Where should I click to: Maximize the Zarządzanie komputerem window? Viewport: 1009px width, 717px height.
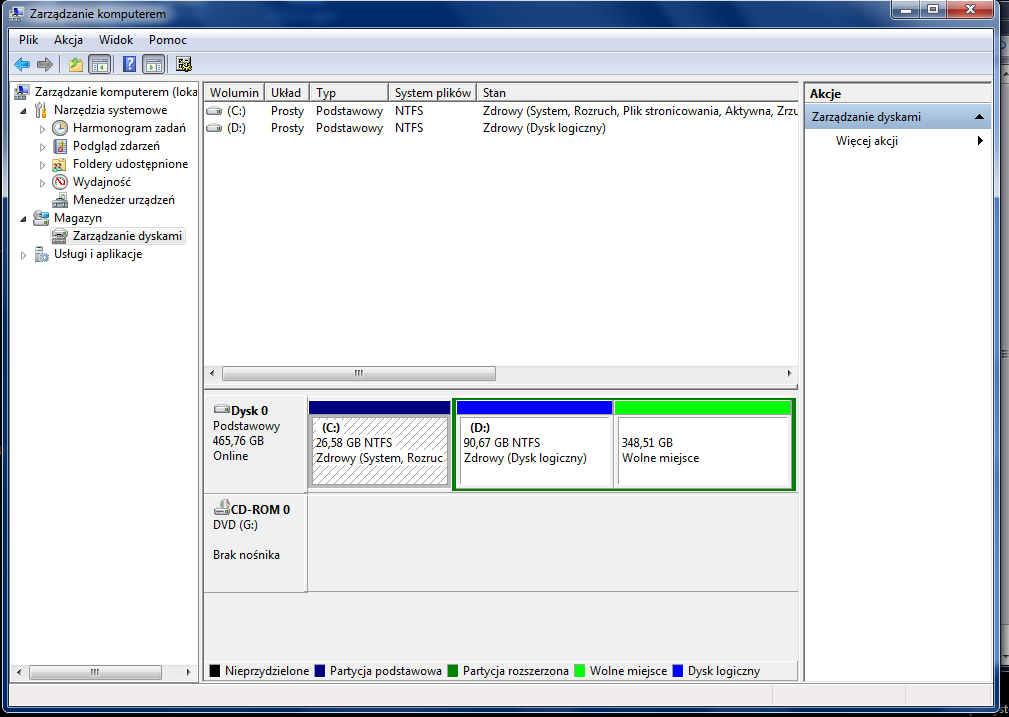[x=933, y=9]
